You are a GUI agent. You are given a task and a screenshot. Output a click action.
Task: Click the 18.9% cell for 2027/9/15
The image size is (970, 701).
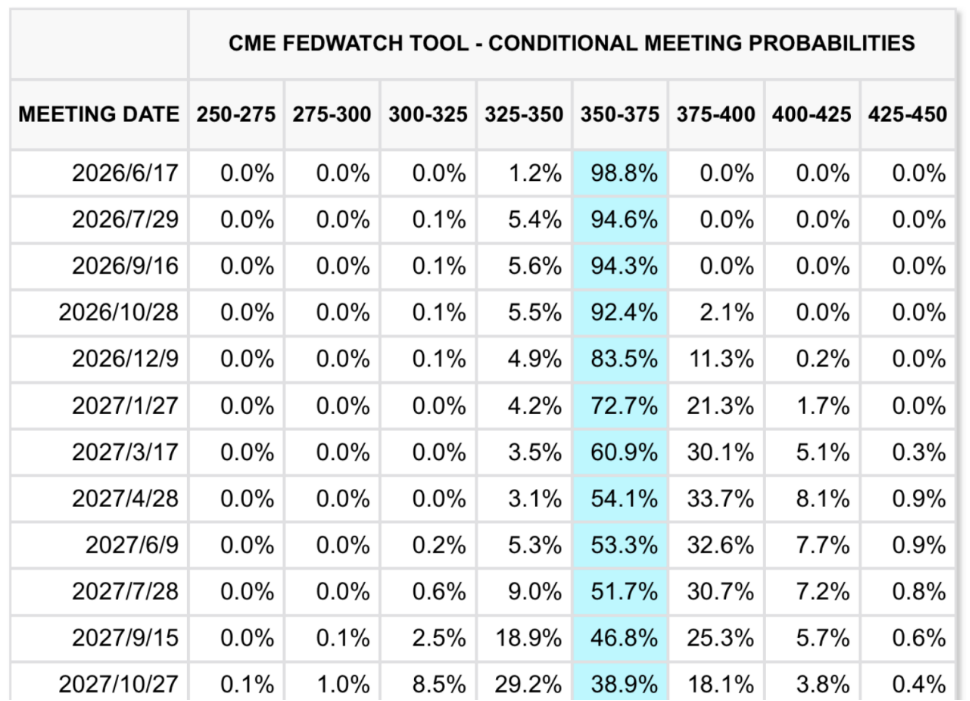527,638
